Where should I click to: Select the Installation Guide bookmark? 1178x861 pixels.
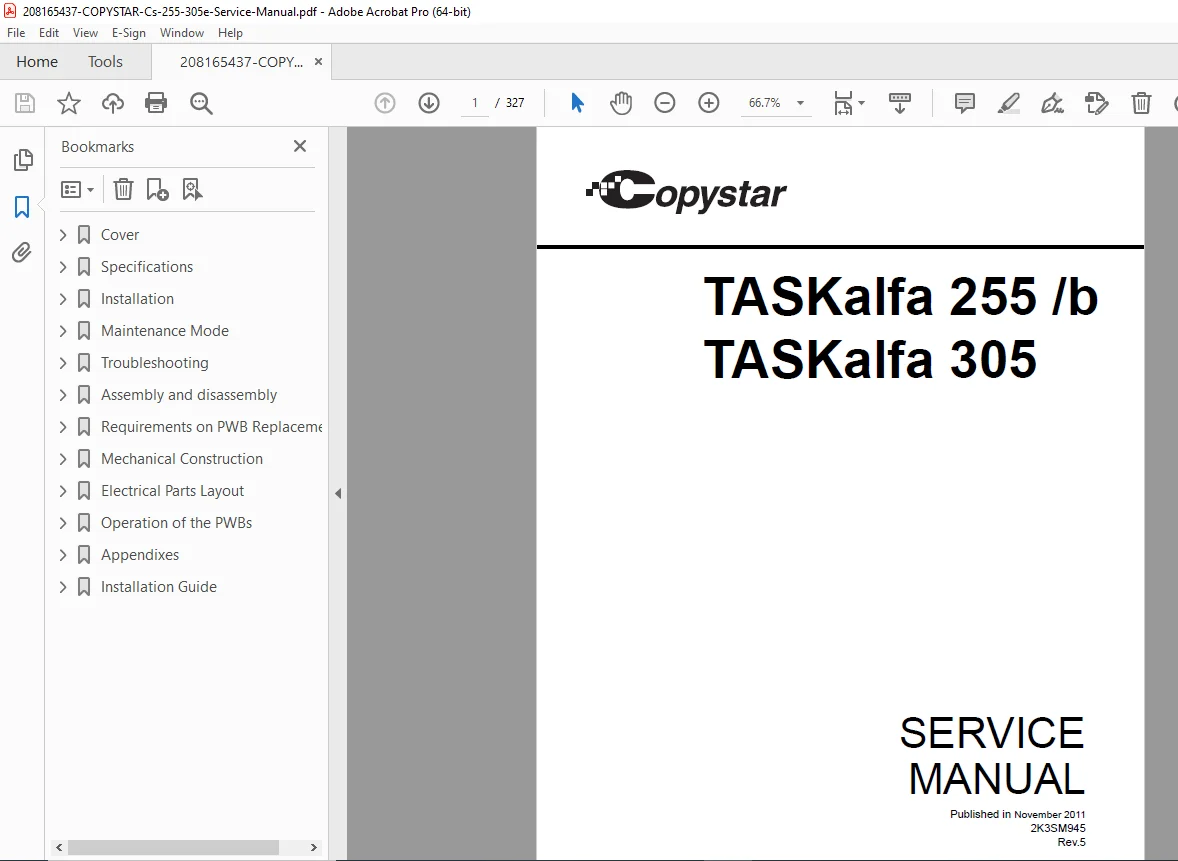tap(159, 587)
